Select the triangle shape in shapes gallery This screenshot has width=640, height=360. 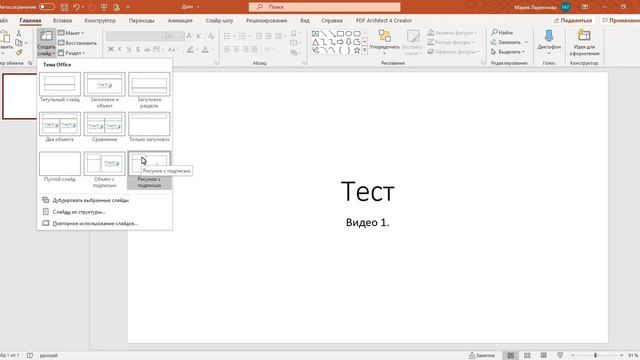pyautogui.click(x=316, y=42)
